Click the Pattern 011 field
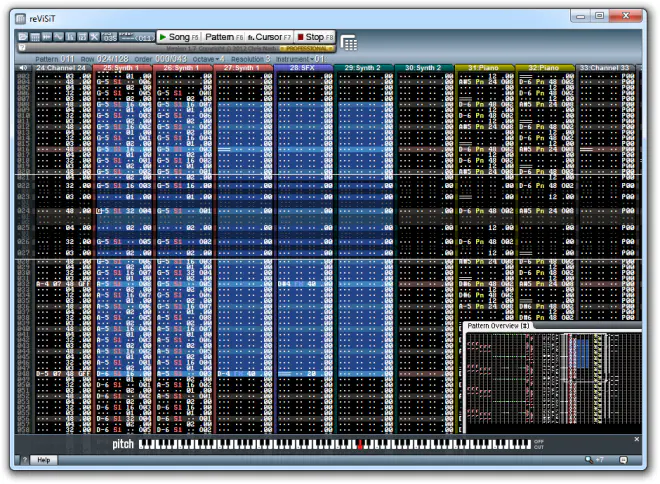This screenshot has height=484, width=660. (55, 59)
